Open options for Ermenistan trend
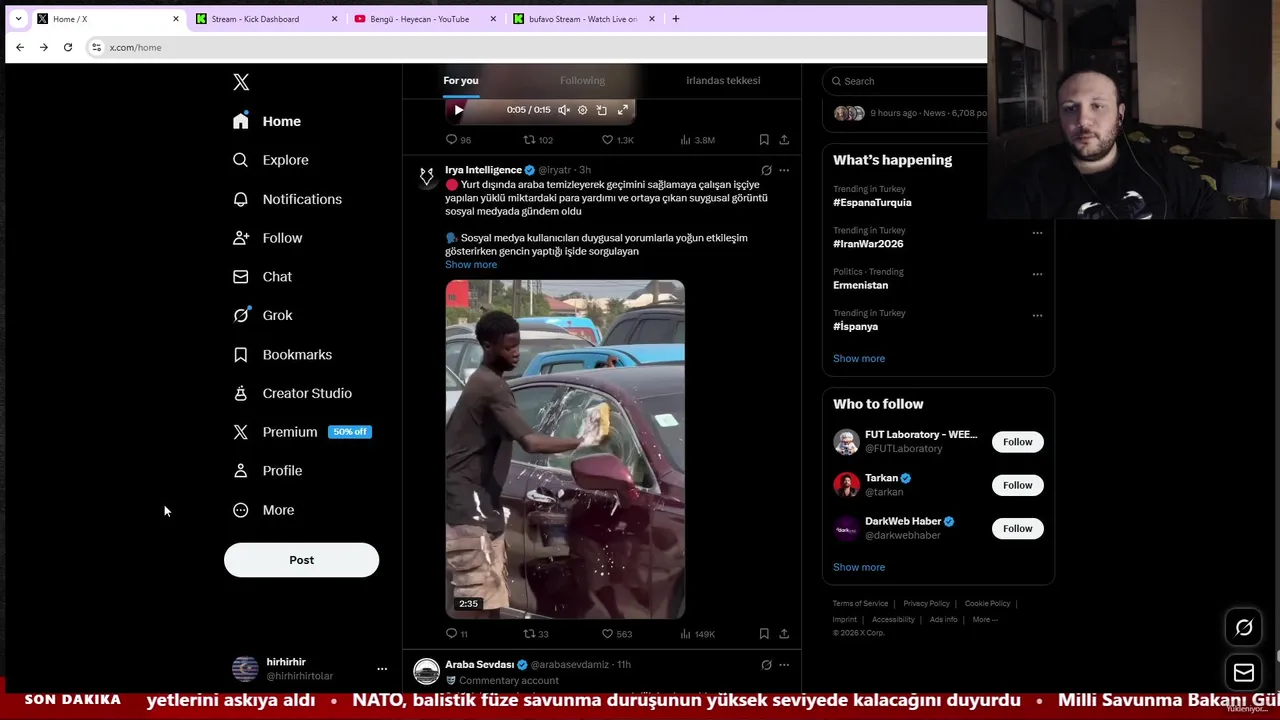The height and width of the screenshot is (720, 1280). click(x=1037, y=274)
